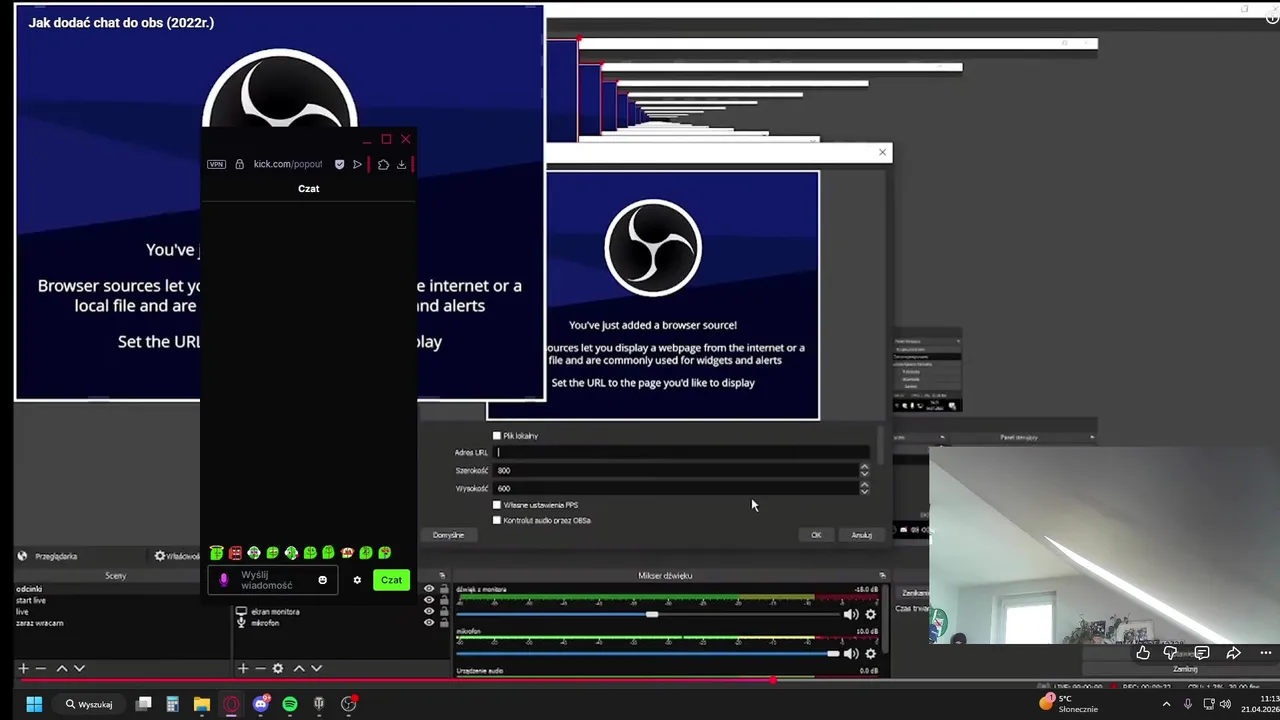Enable Kontroluj audio przez OBSa checkbox
The image size is (1280, 720).
[497, 520]
